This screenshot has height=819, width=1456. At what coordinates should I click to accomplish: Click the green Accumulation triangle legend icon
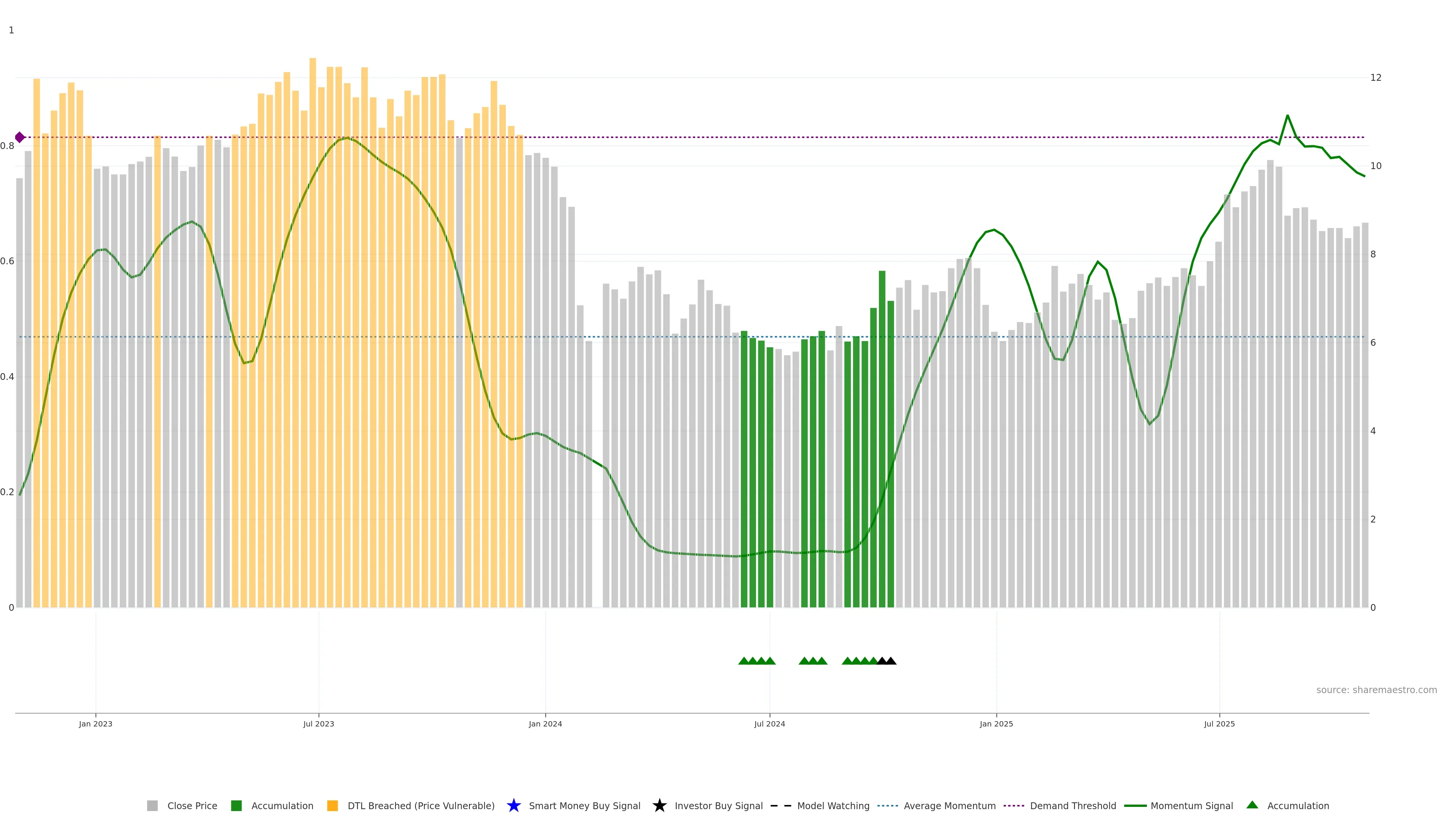coord(1252,805)
